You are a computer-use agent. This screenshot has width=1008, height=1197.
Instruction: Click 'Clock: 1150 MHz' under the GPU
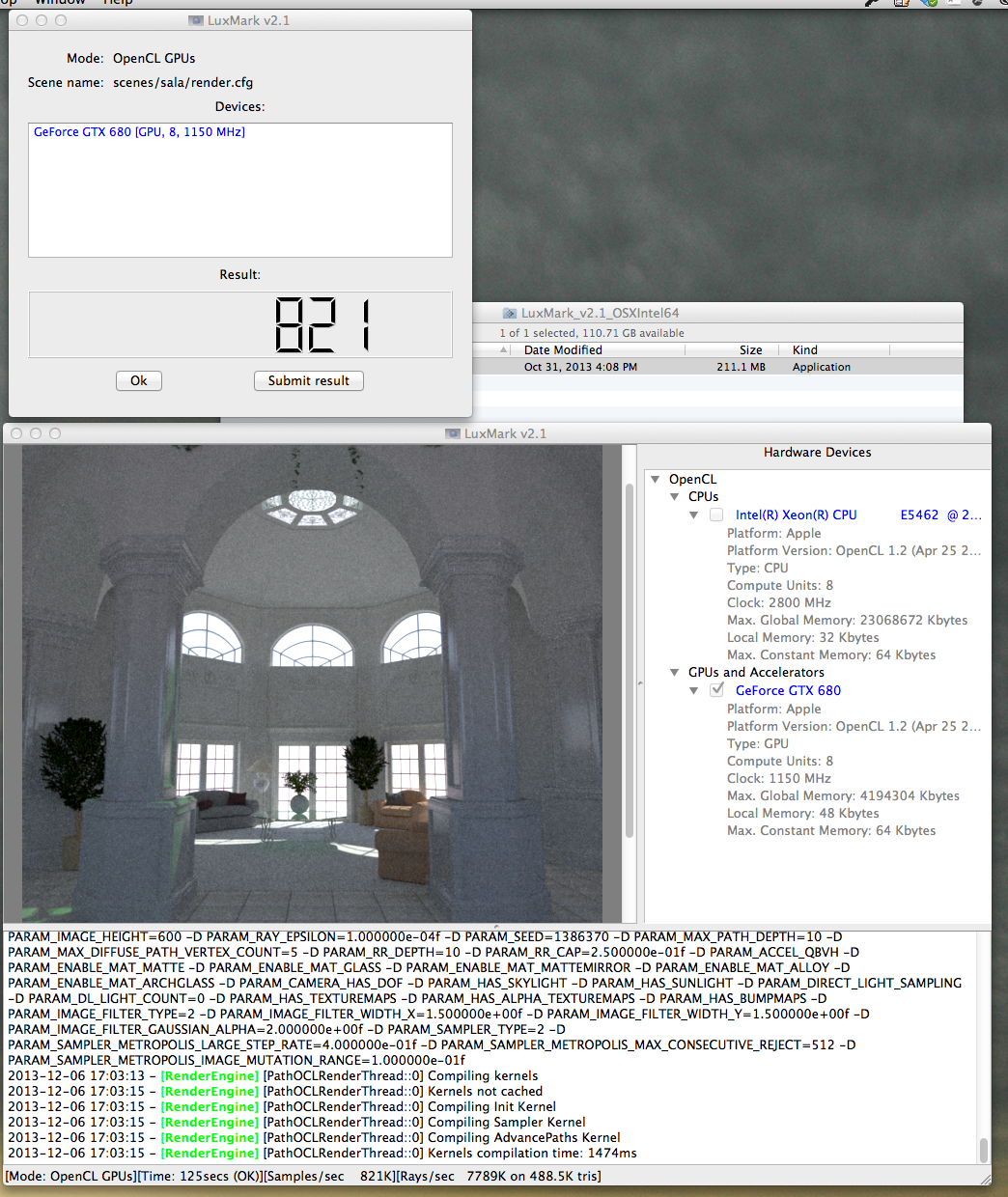[x=778, y=778]
